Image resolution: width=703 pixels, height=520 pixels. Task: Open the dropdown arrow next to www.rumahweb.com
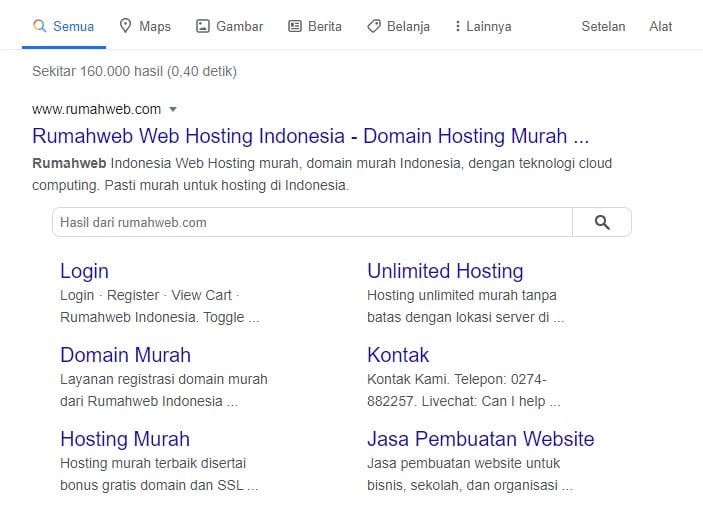[x=173, y=109]
